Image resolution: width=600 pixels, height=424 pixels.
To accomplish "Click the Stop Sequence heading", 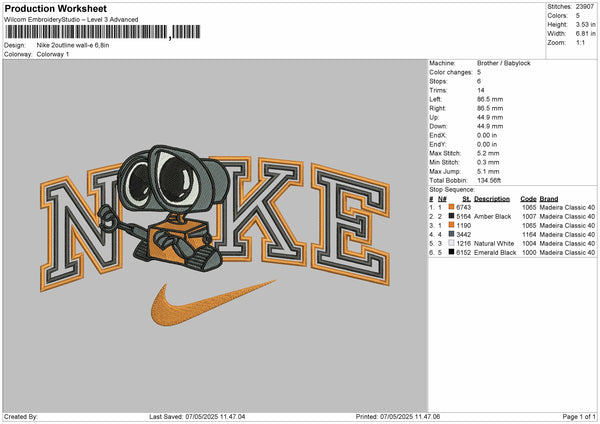I will pos(452,190).
